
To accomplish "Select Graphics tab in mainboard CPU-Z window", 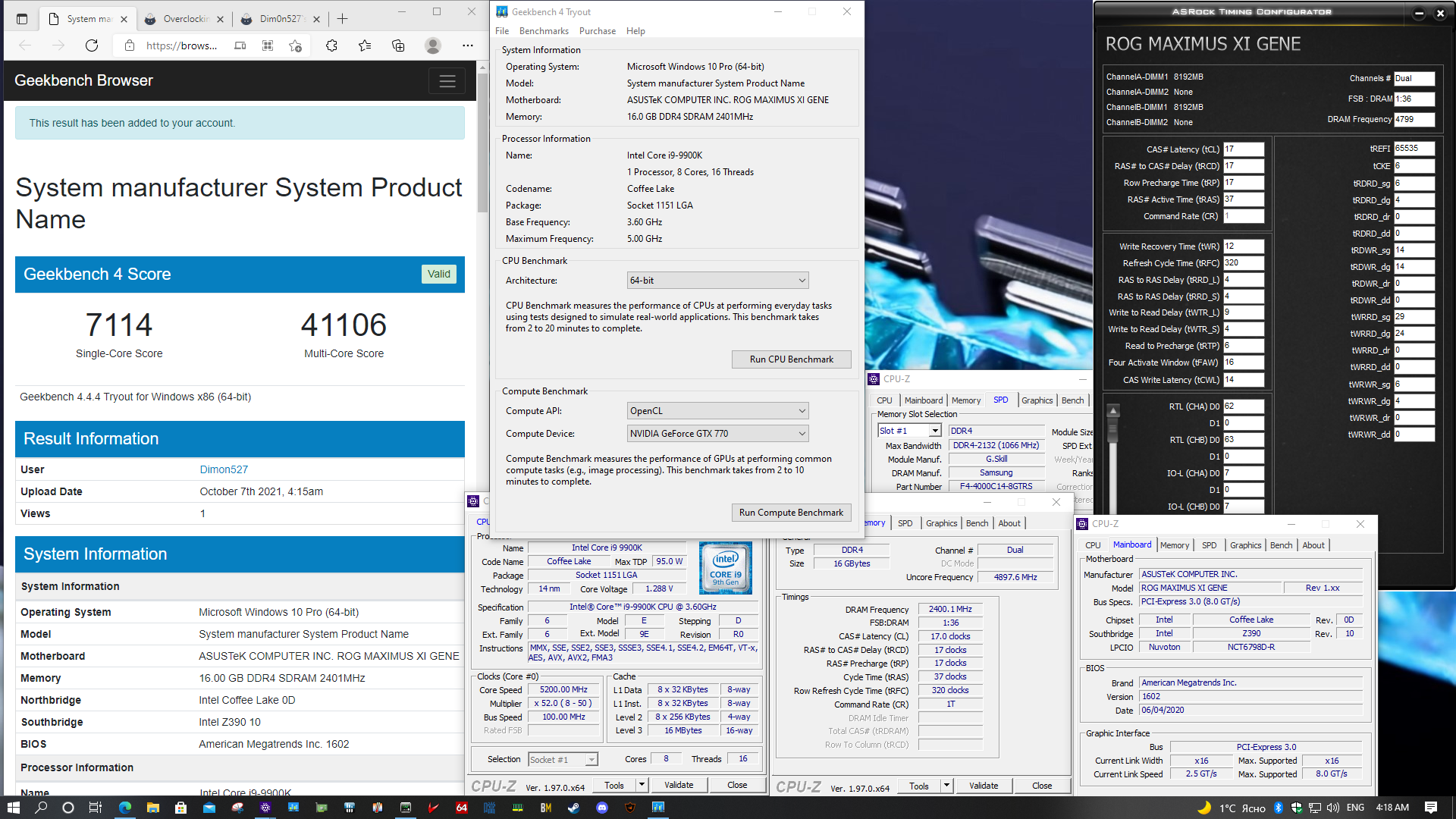I will click(x=1245, y=545).
